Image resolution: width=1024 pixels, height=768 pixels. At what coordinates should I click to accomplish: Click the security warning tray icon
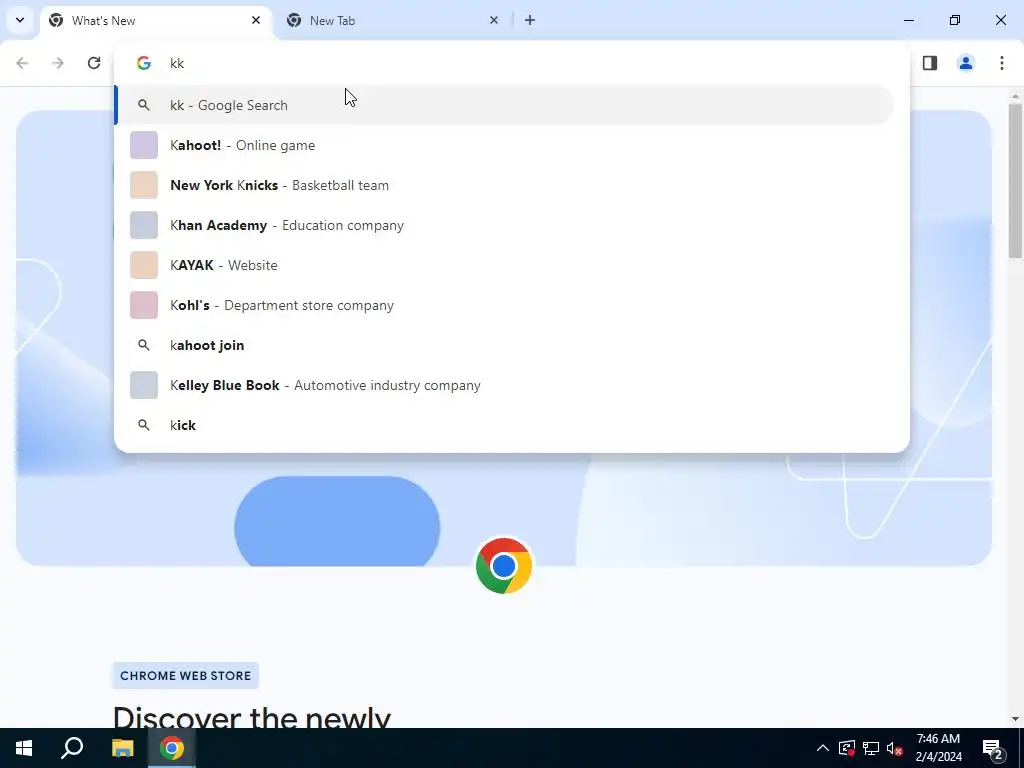(847, 748)
